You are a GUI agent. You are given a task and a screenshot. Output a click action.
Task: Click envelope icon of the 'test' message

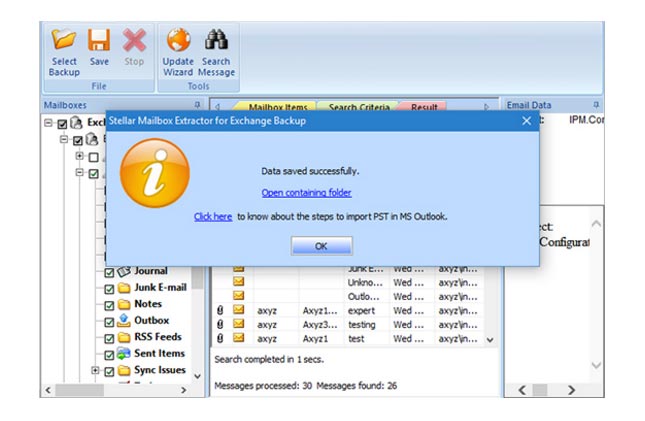239,338
